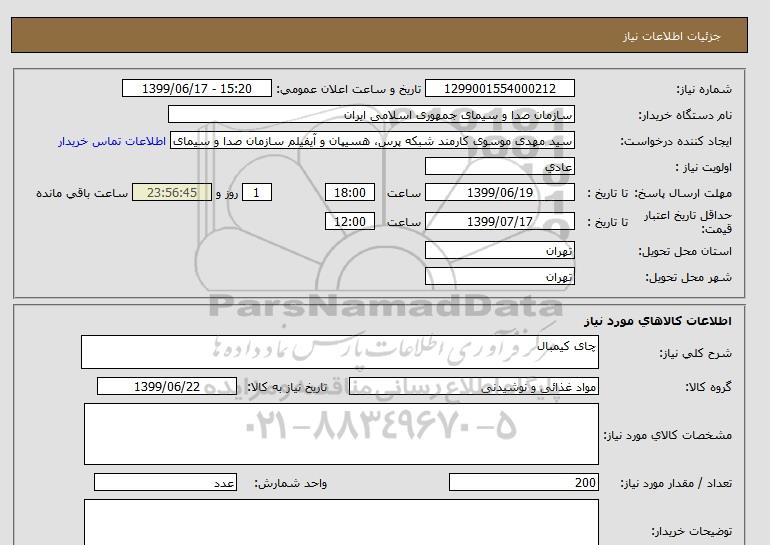Click the شهر محل تحویل label

pyautogui.click(x=688, y=277)
